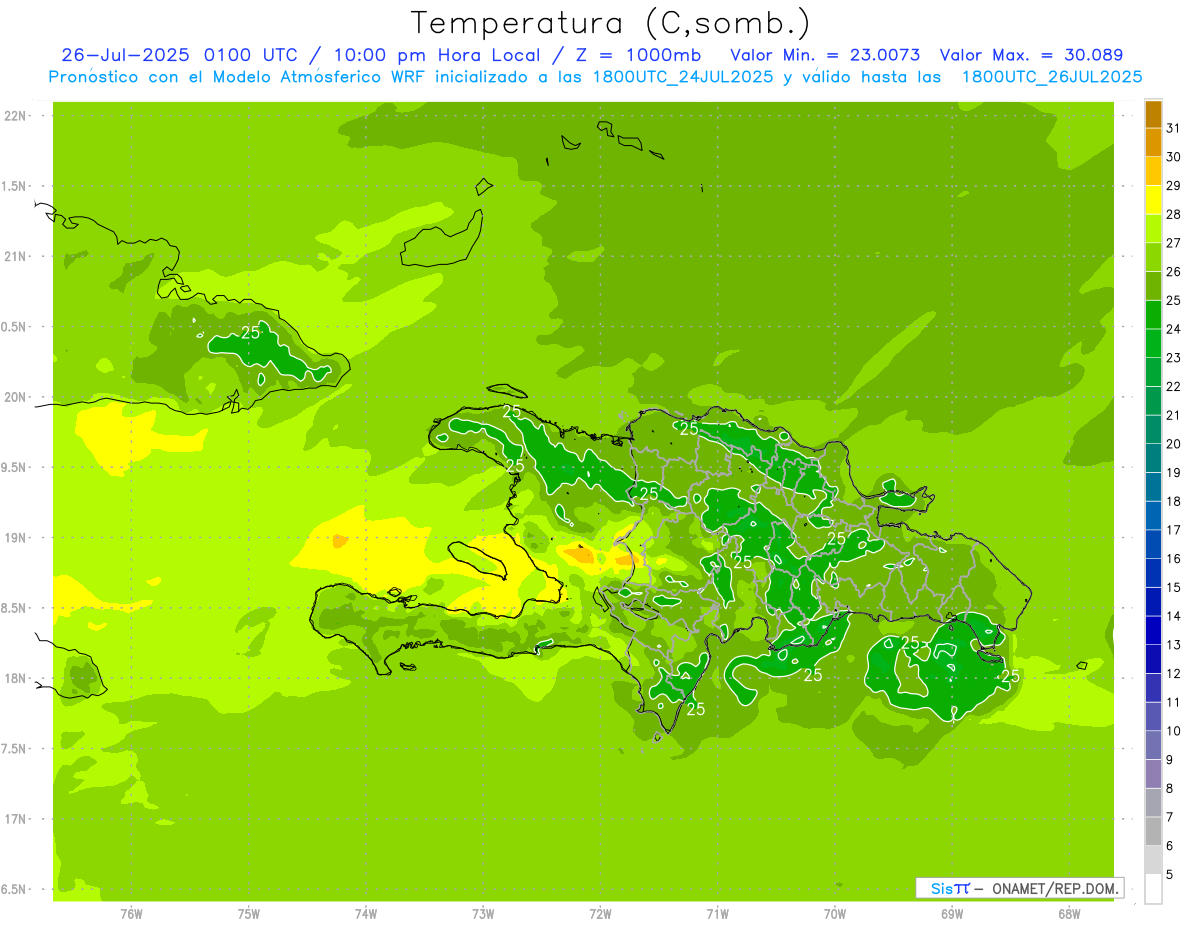Choose the dark blue legend swatch between 13 and 14
The image size is (1200, 927).
(1153, 630)
